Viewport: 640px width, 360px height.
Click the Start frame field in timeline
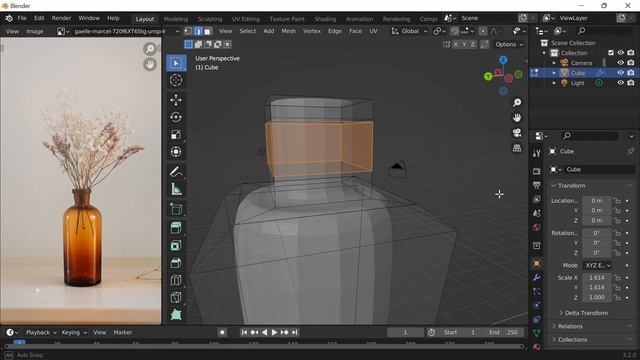click(x=460, y=333)
